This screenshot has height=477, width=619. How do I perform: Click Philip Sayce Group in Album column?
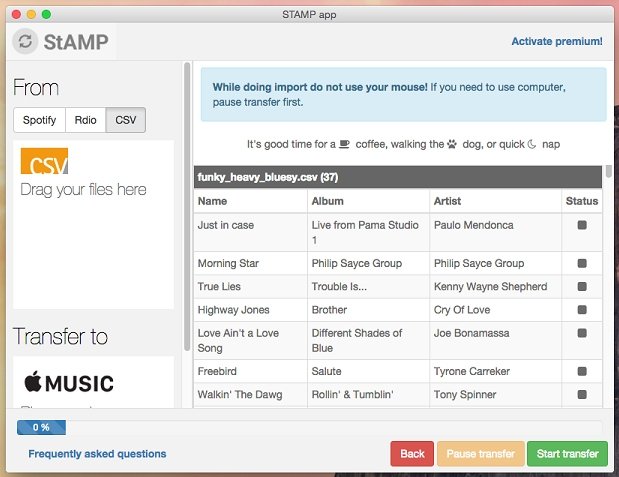357,263
